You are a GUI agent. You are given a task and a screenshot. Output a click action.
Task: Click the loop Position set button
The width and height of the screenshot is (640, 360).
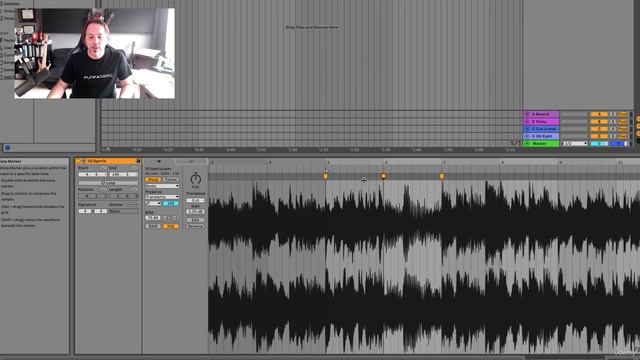102,190
